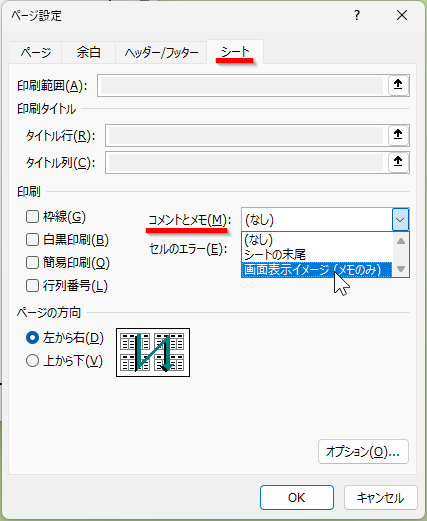
Task: Click collapse-dialog icon beside 印刷範囲 field
Action: (x=398, y=85)
